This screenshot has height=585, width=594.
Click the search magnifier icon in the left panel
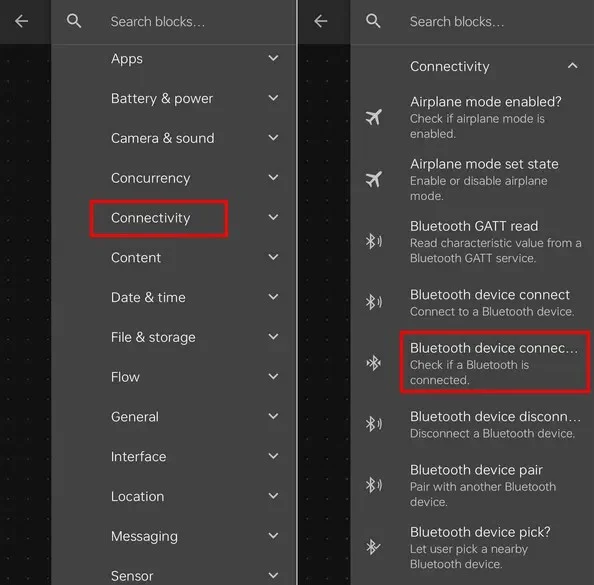pyautogui.click(x=74, y=21)
